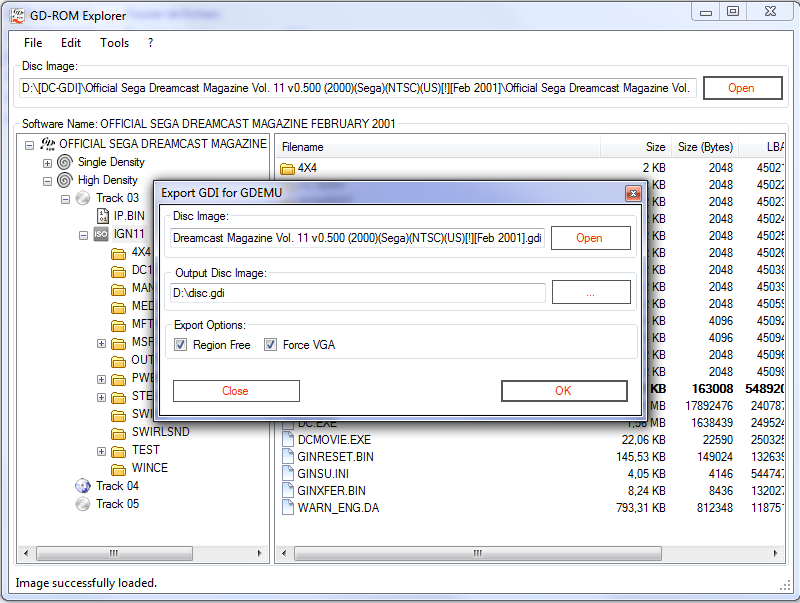Screen dimensions: 800x603
Task: Click the GINRESET.BIN file icon
Action: click(x=288, y=457)
